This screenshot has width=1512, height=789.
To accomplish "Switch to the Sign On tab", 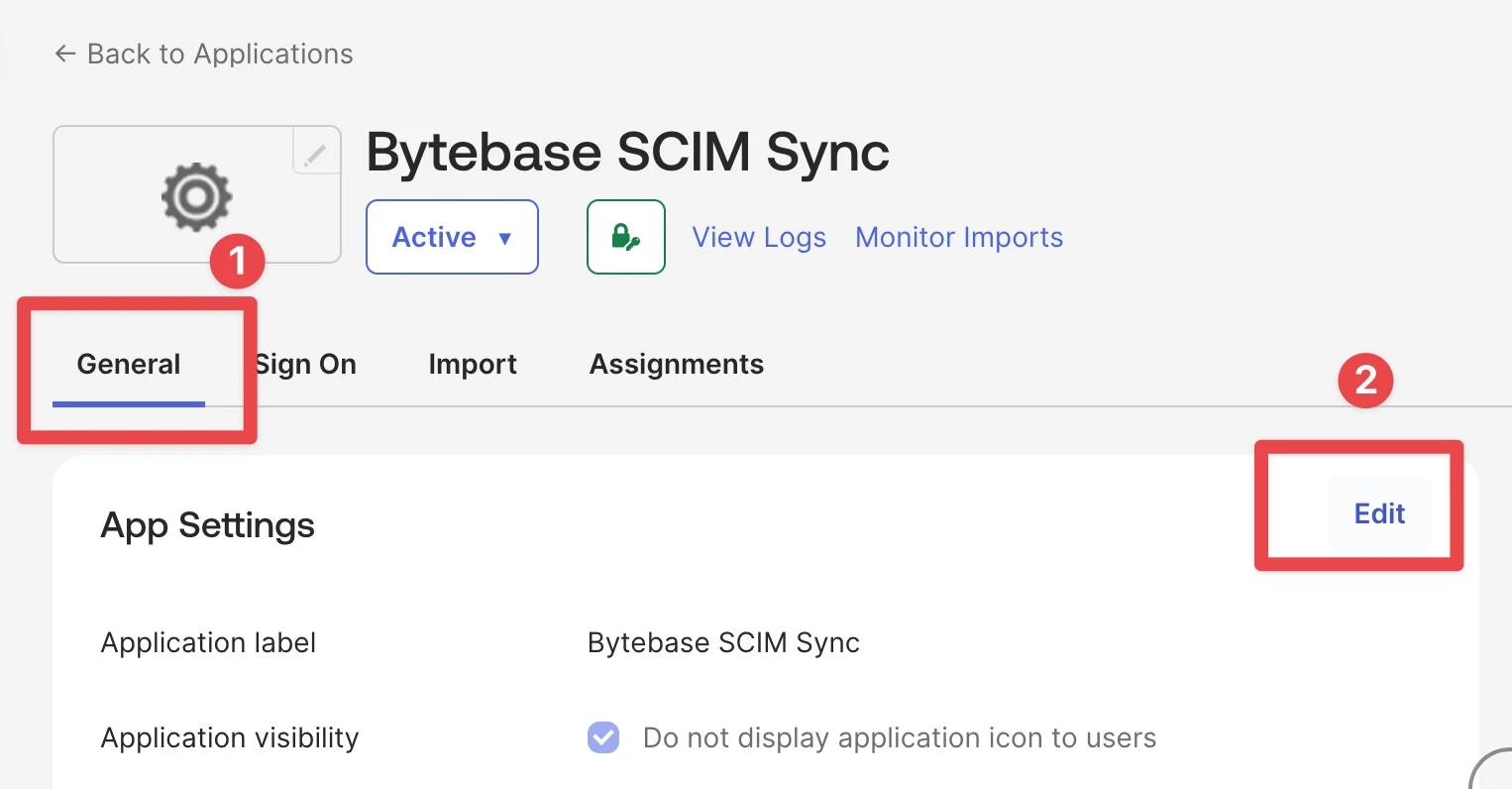I will pos(306,365).
